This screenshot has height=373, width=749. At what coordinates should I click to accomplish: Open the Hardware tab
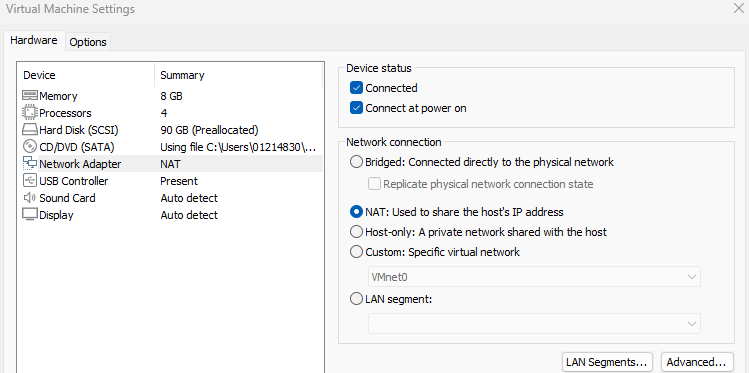(x=34, y=41)
